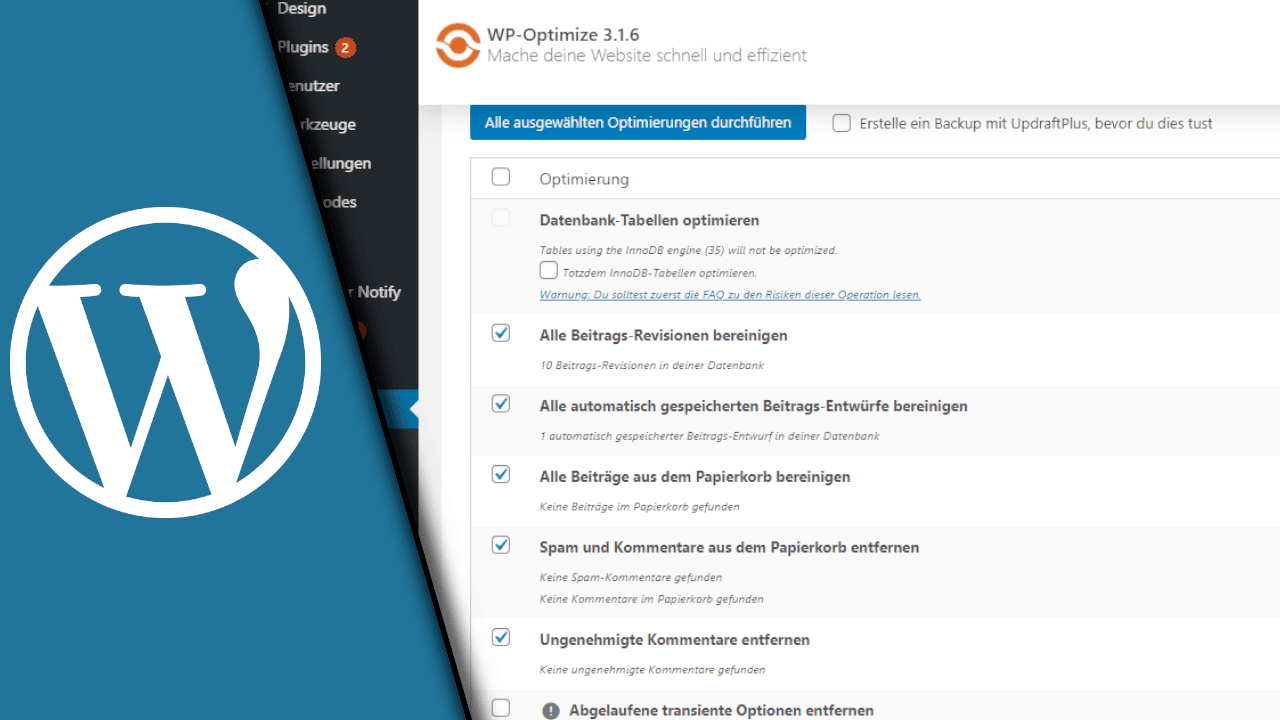Click the UpdraftPlus backup label text
This screenshot has height=720, width=1280.
click(1036, 123)
